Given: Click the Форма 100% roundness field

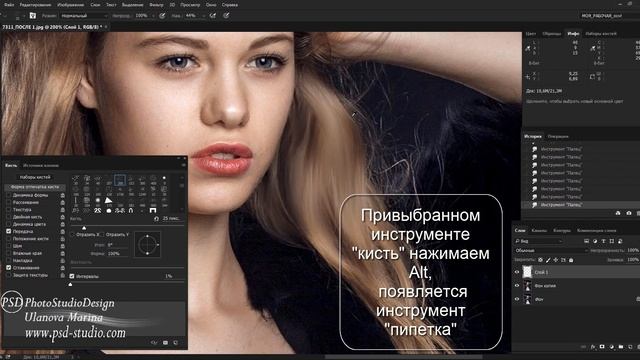Looking at the screenshot, I should 117,253.
